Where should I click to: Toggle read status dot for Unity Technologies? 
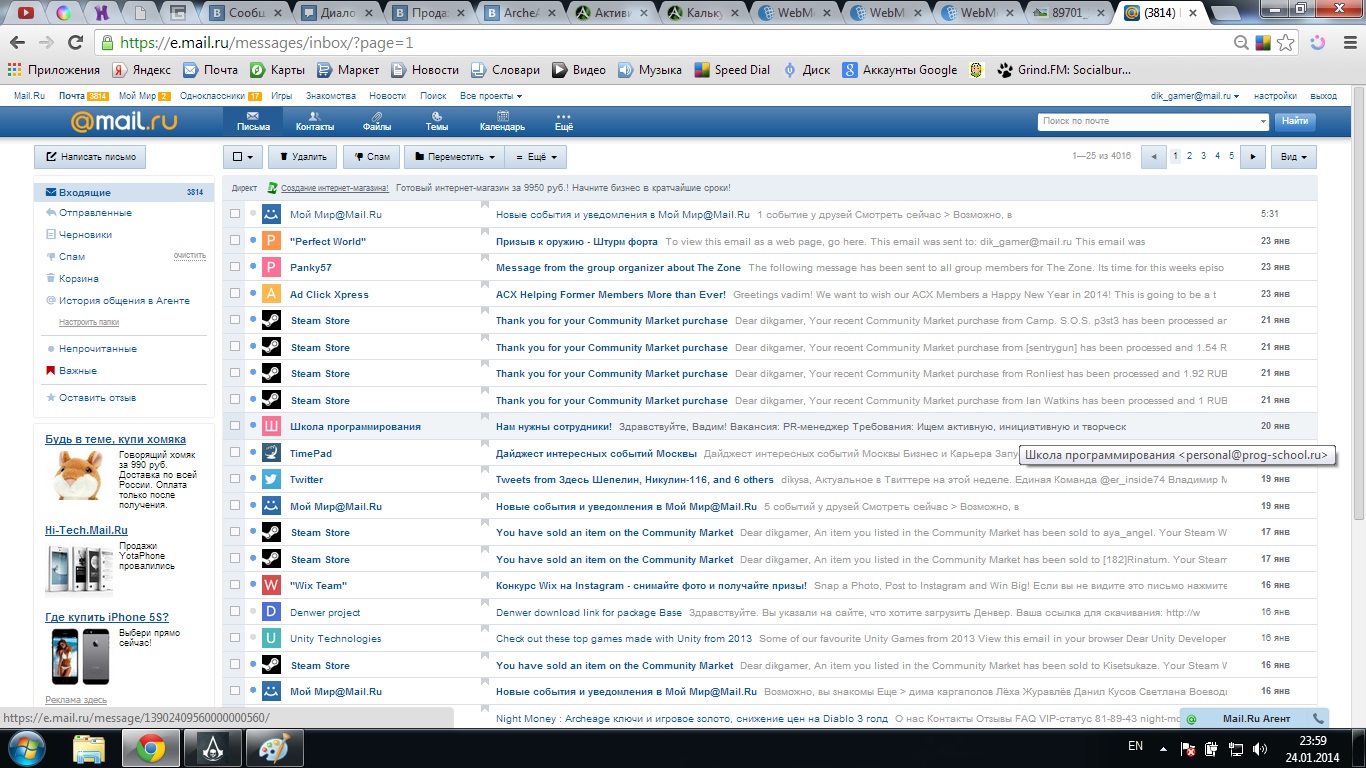point(253,638)
